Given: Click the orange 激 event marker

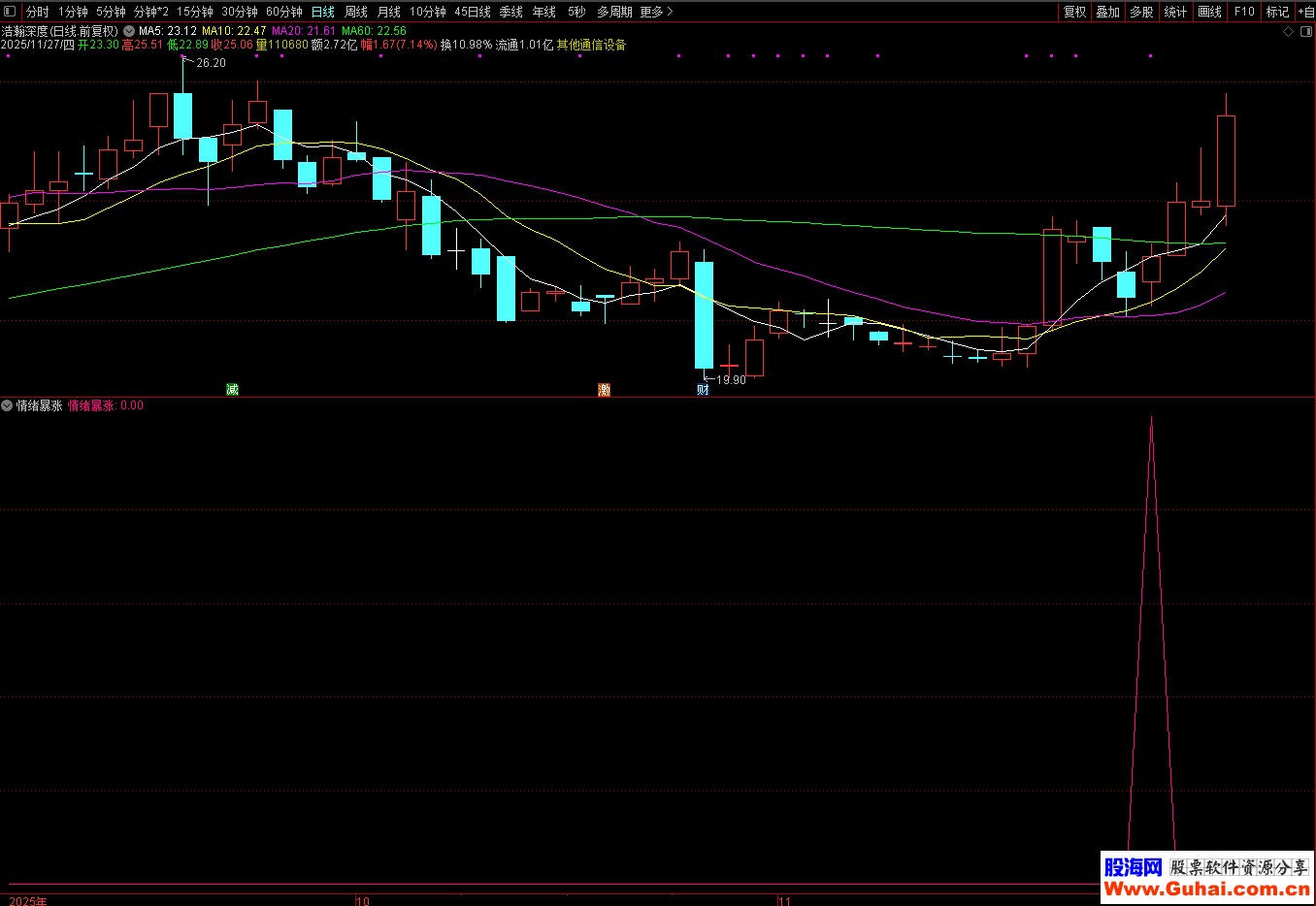Looking at the screenshot, I should [604, 390].
